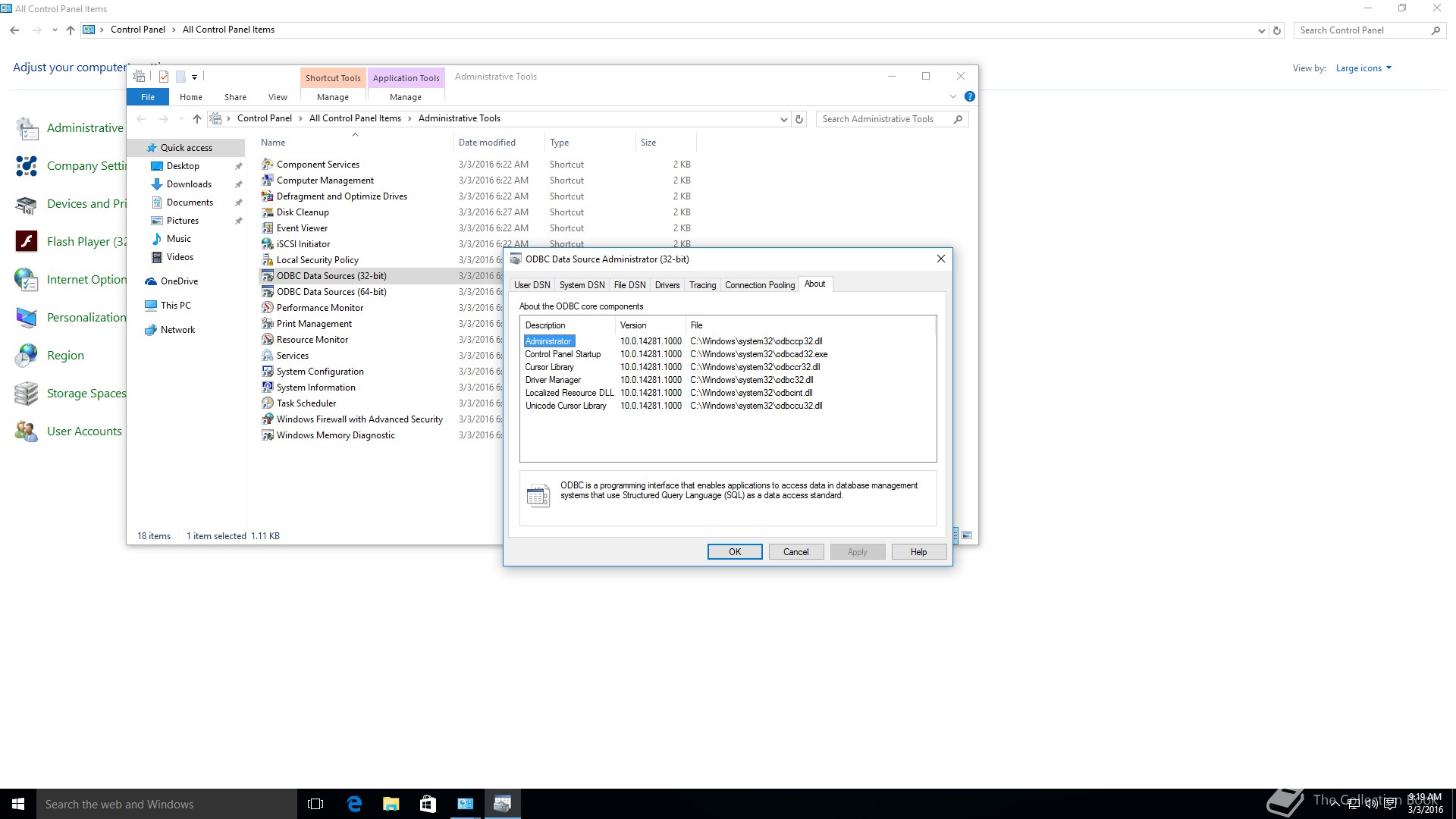Open Component Services shortcut icon
Screen dimensions: 1456x819
[x=267, y=165]
